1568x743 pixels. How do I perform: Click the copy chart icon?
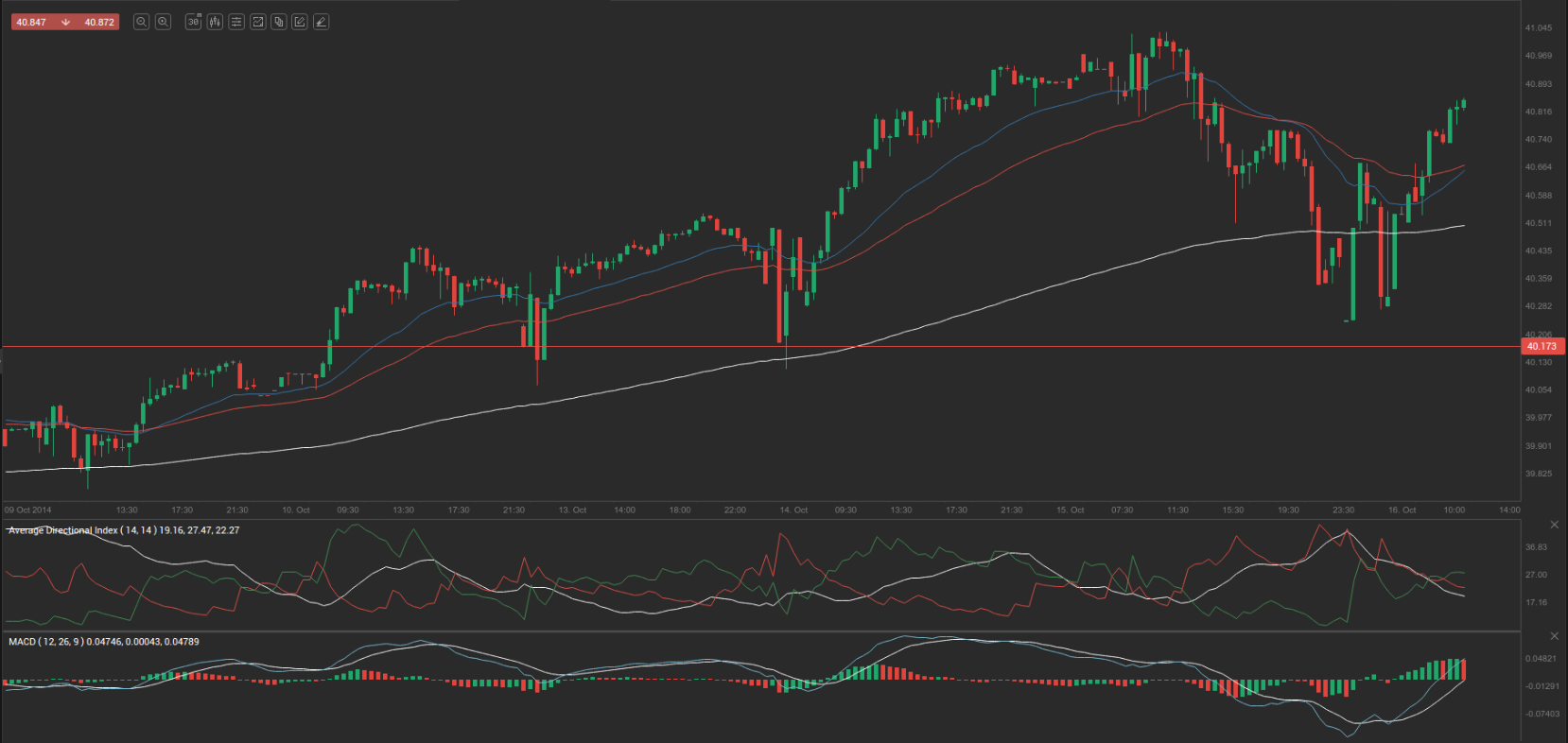pos(279,22)
